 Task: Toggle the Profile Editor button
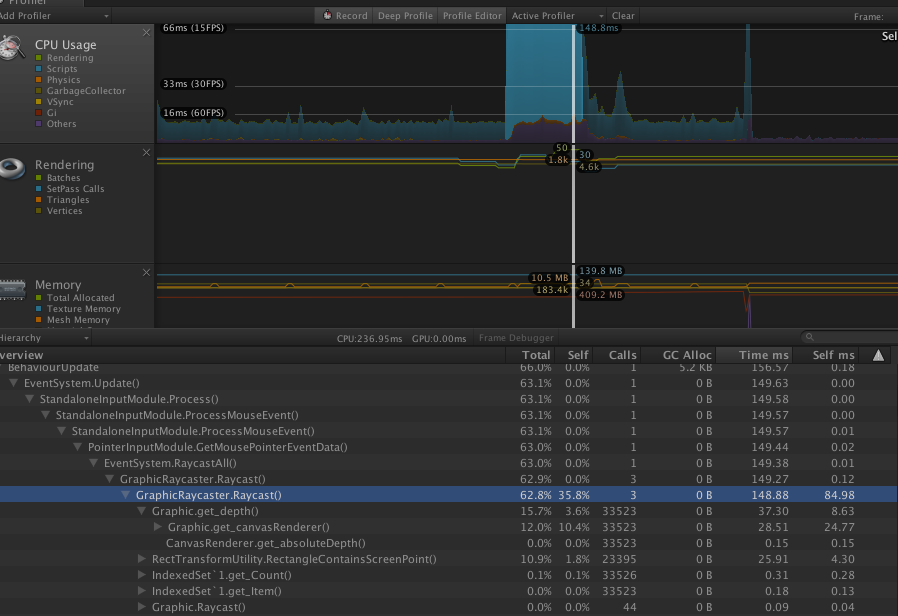pos(472,15)
